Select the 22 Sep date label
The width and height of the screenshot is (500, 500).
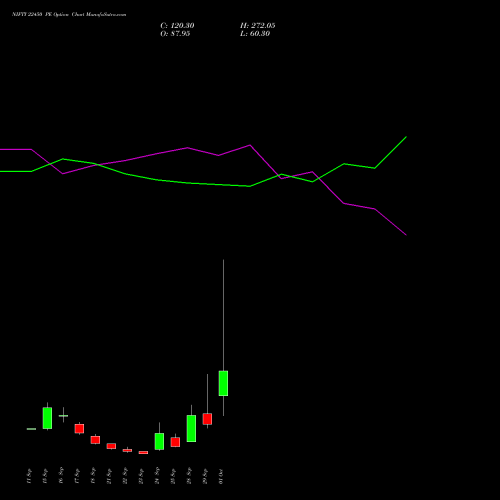125,477
